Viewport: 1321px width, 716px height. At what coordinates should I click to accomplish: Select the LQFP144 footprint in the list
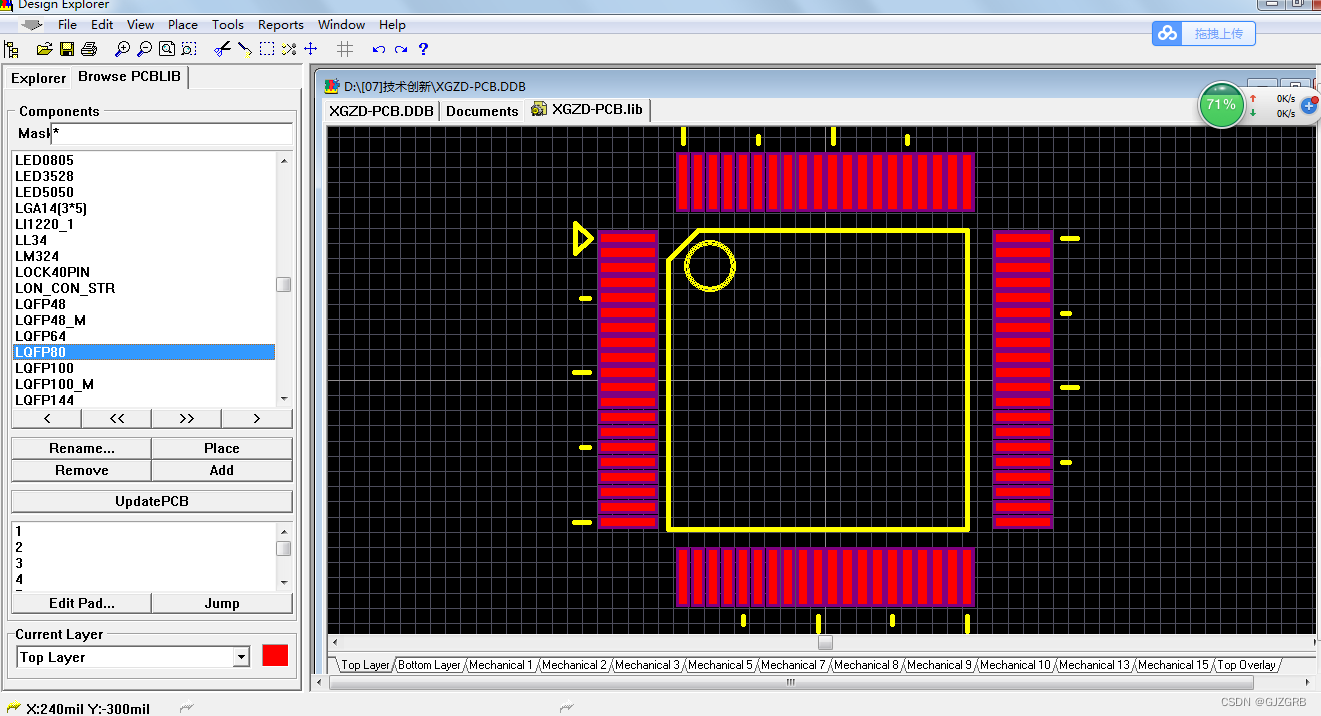pos(44,400)
